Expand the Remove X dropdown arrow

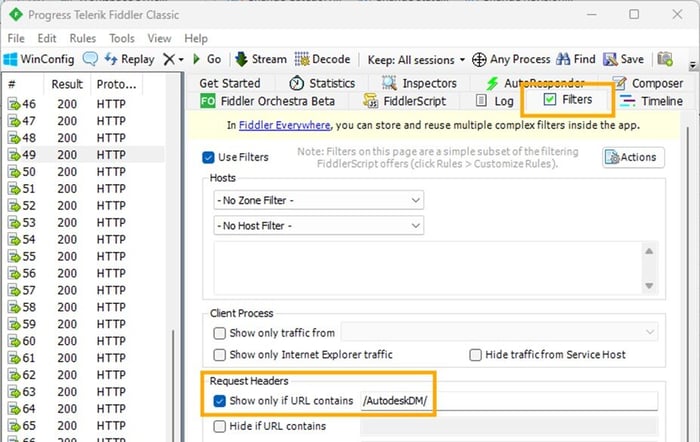coord(181,59)
